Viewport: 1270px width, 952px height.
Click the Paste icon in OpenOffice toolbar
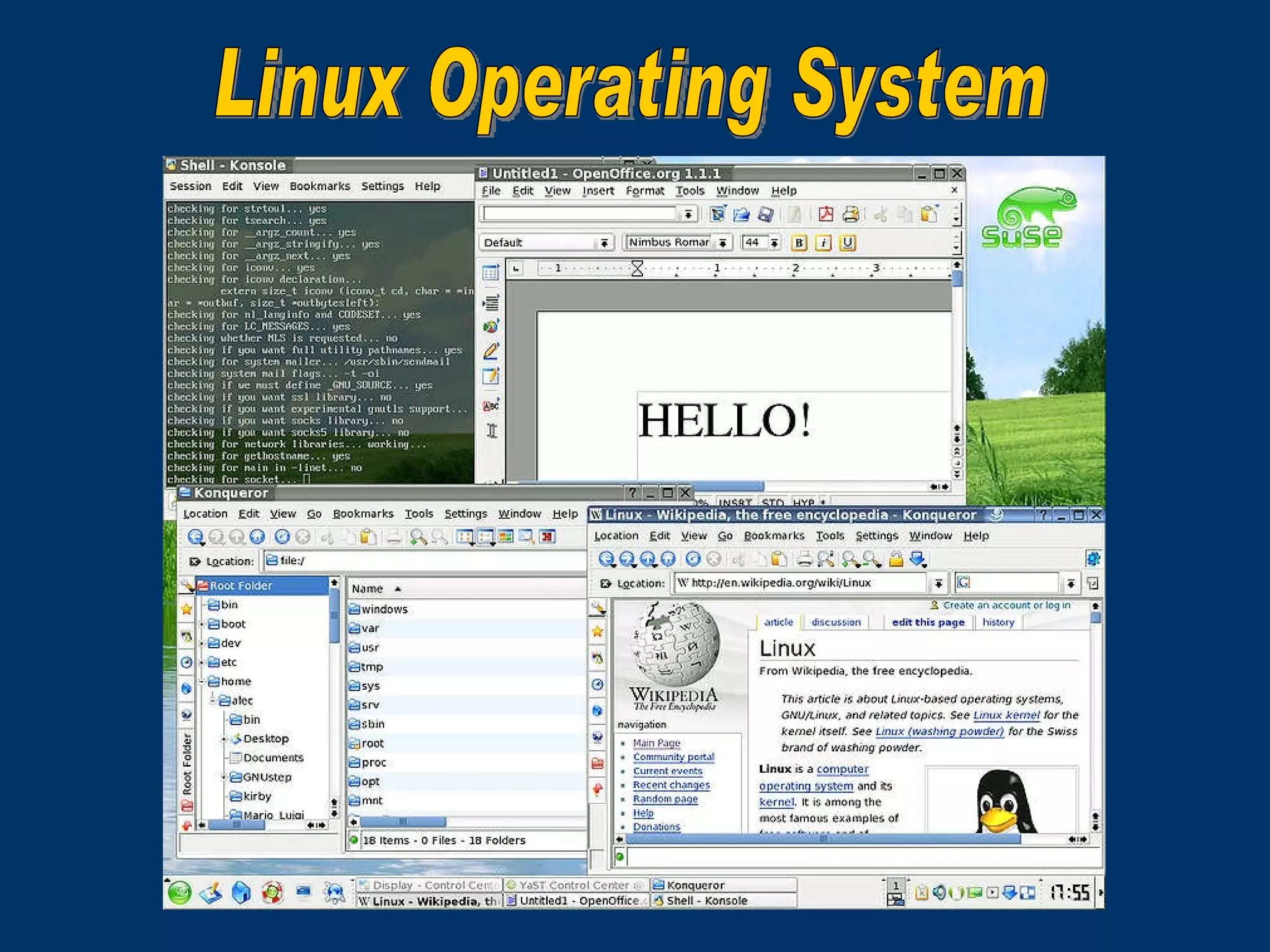click(928, 214)
